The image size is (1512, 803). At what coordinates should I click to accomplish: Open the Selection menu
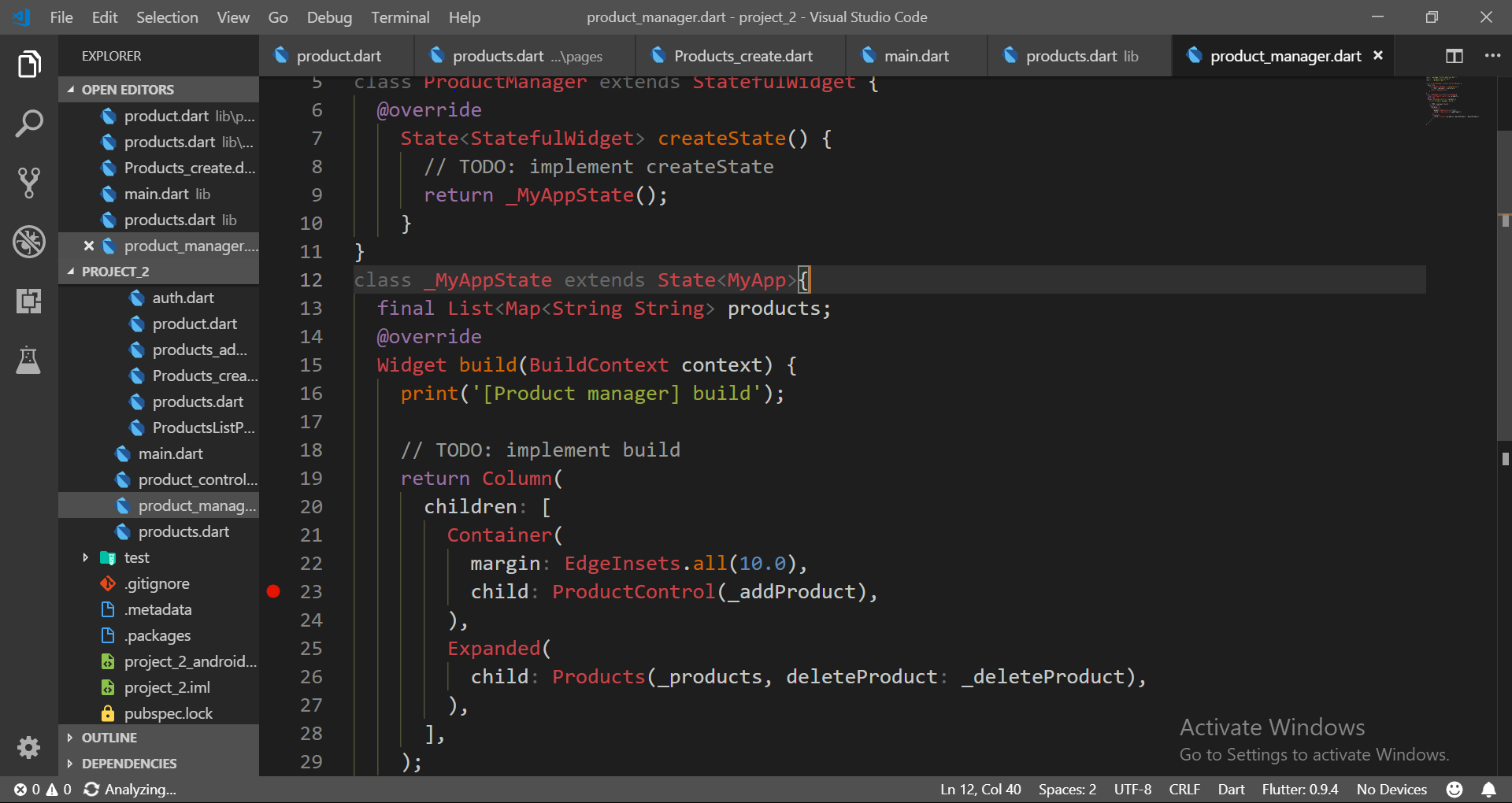(167, 17)
